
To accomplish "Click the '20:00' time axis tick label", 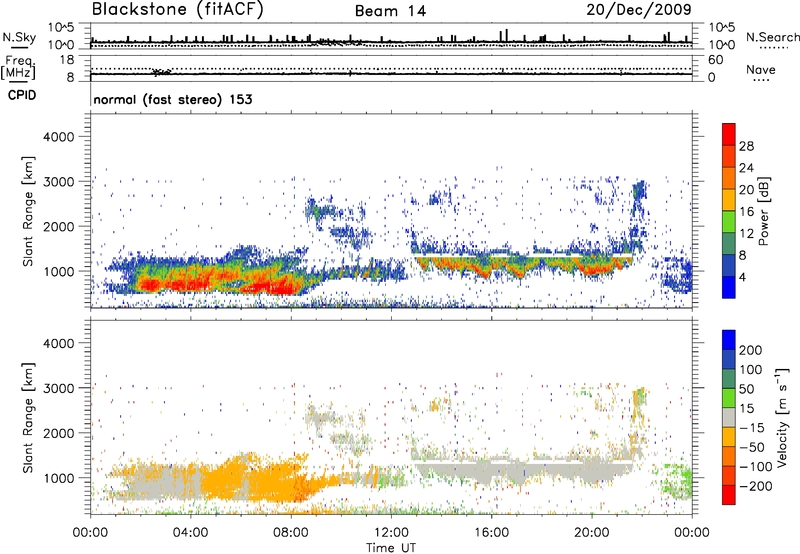I will click(x=592, y=533).
